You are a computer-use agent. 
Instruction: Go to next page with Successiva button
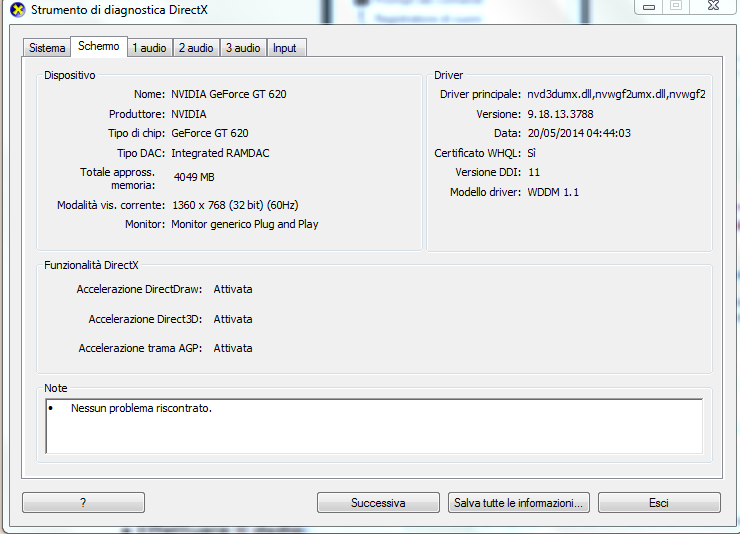378,502
